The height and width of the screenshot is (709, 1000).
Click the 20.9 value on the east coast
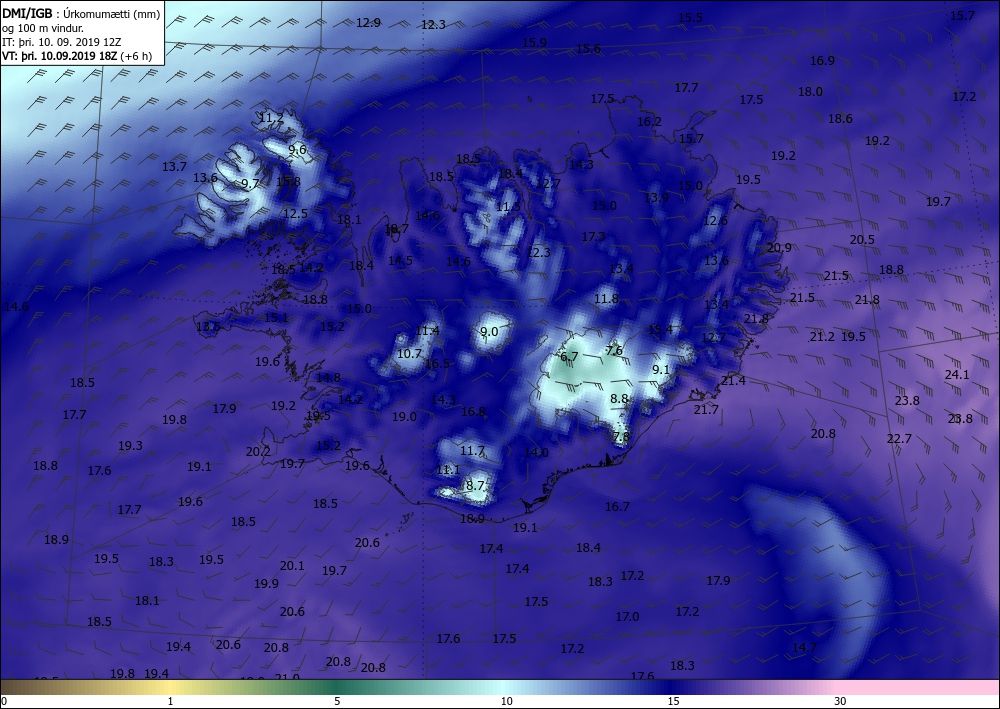coord(779,247)
